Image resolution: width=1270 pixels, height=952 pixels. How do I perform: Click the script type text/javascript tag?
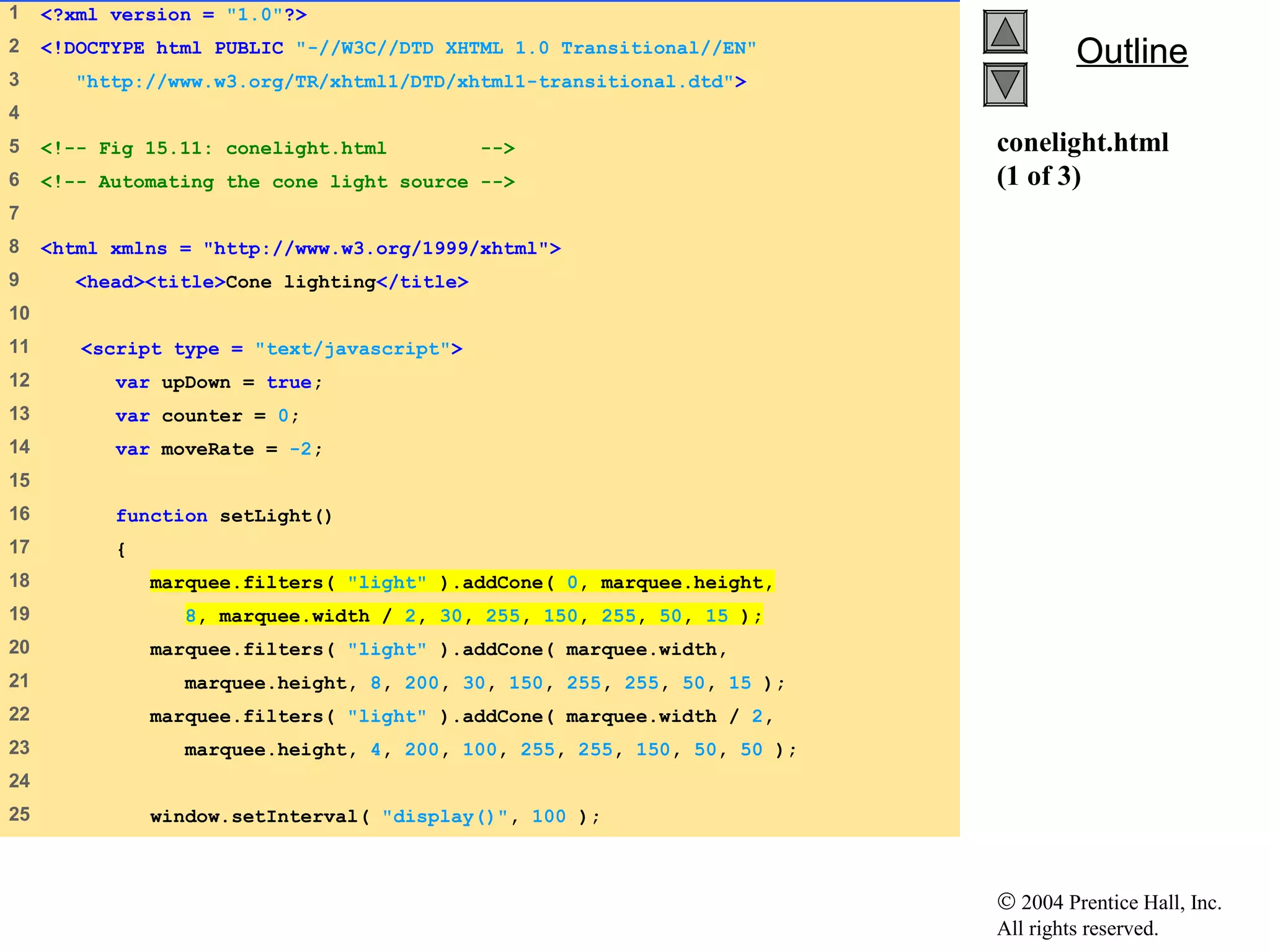point(272,349)
